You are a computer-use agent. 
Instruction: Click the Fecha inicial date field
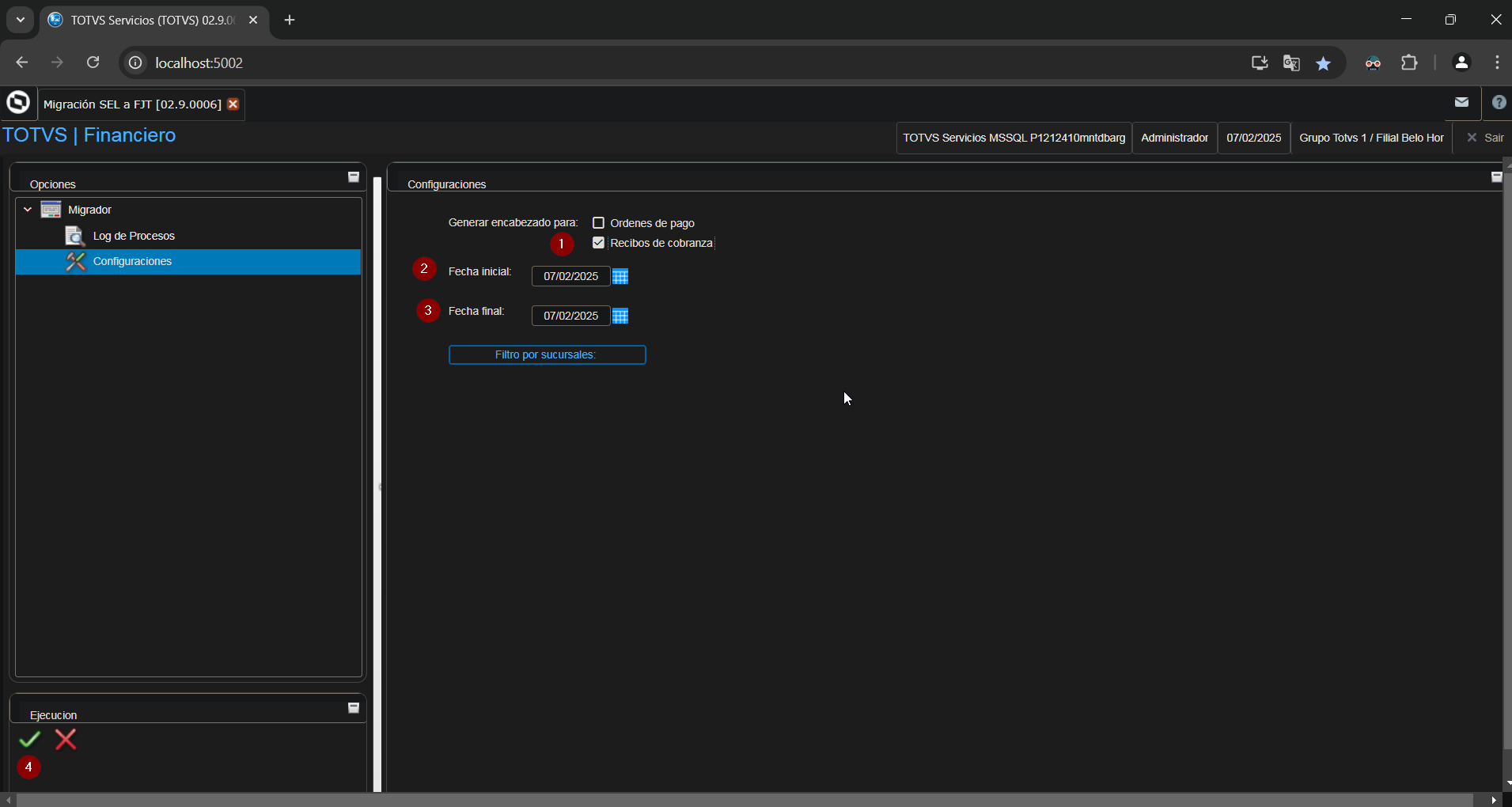570,276
